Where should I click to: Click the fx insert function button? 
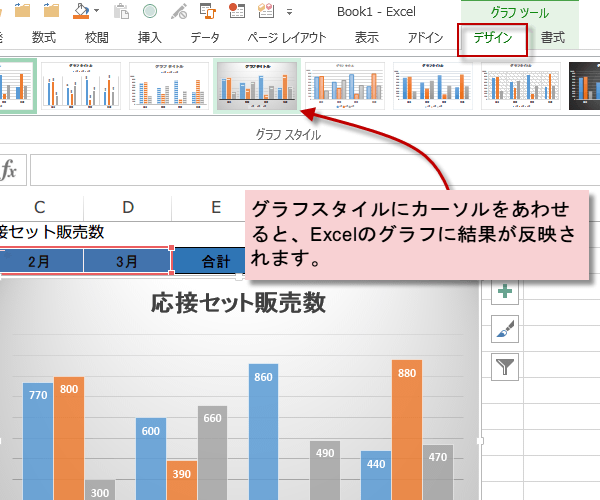(x=9, y=169)
